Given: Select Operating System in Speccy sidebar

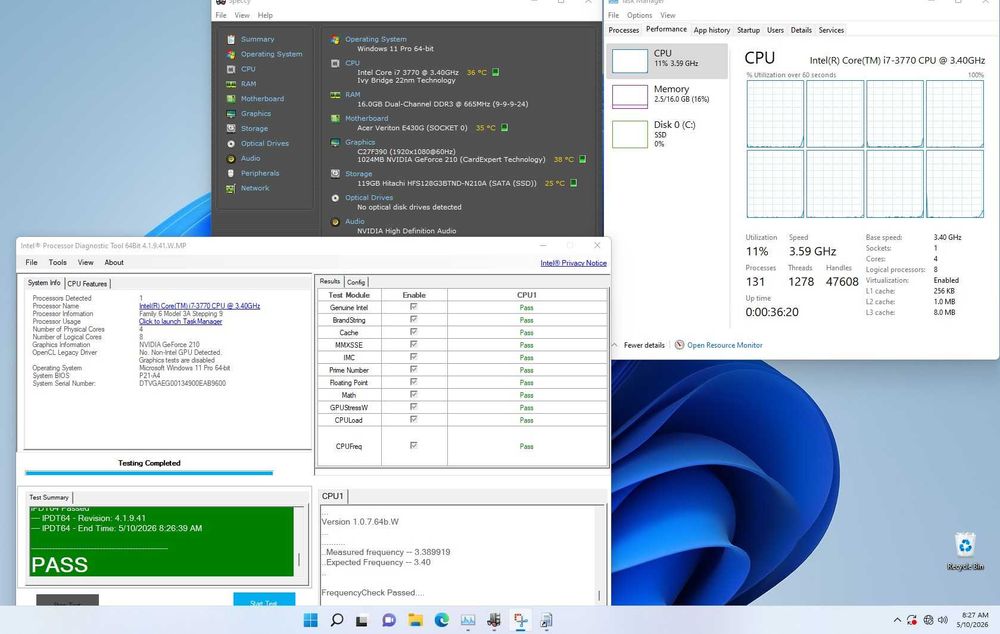Looking at the screenshot, I should [271, 54].
